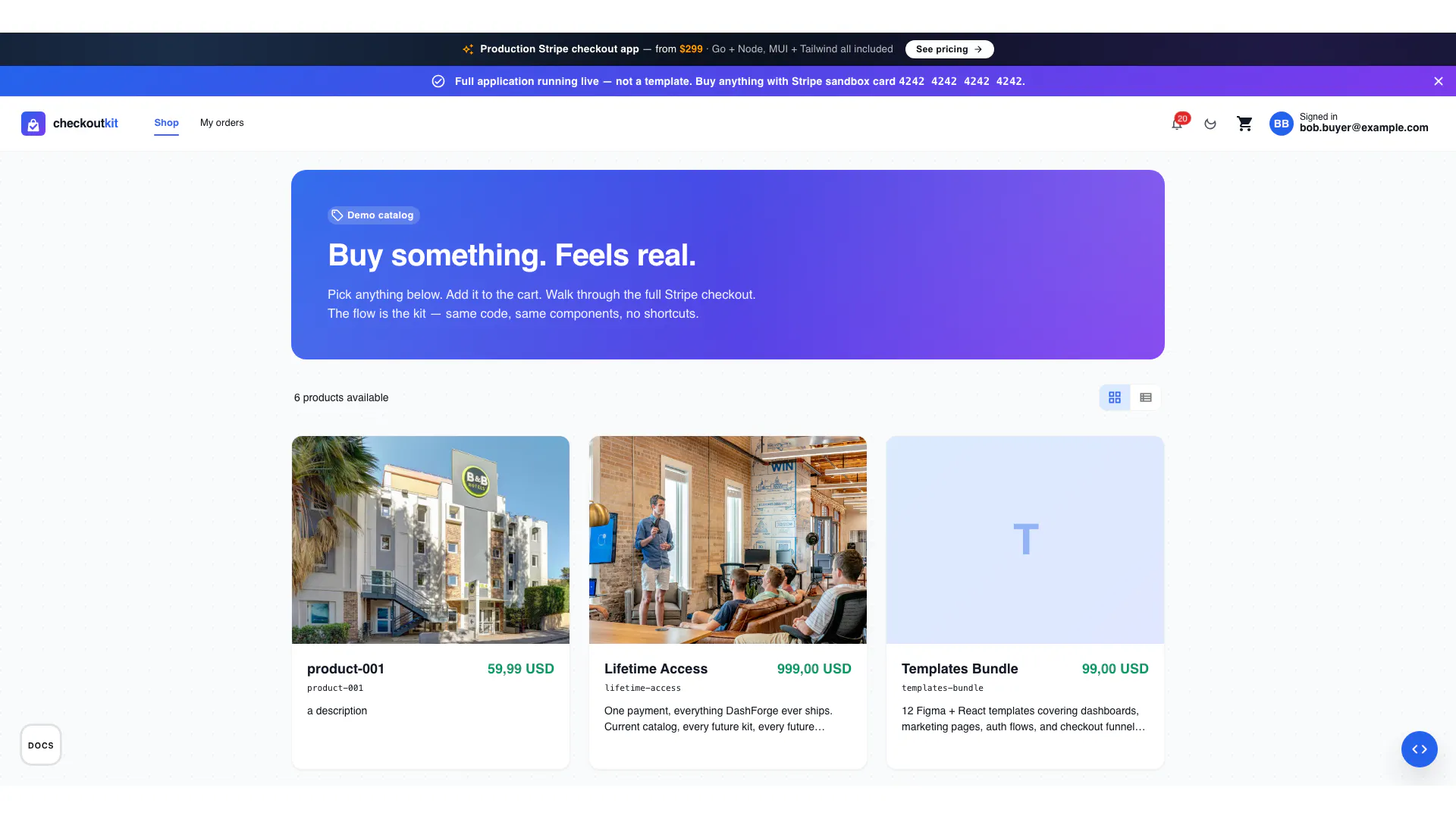Click the Templates Bundle title

click(960, 669)
